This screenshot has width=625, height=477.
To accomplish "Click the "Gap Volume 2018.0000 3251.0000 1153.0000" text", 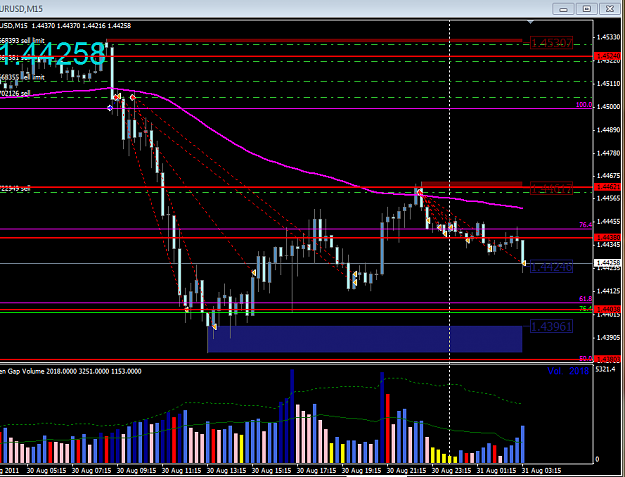I will click(x=74, y=371).
